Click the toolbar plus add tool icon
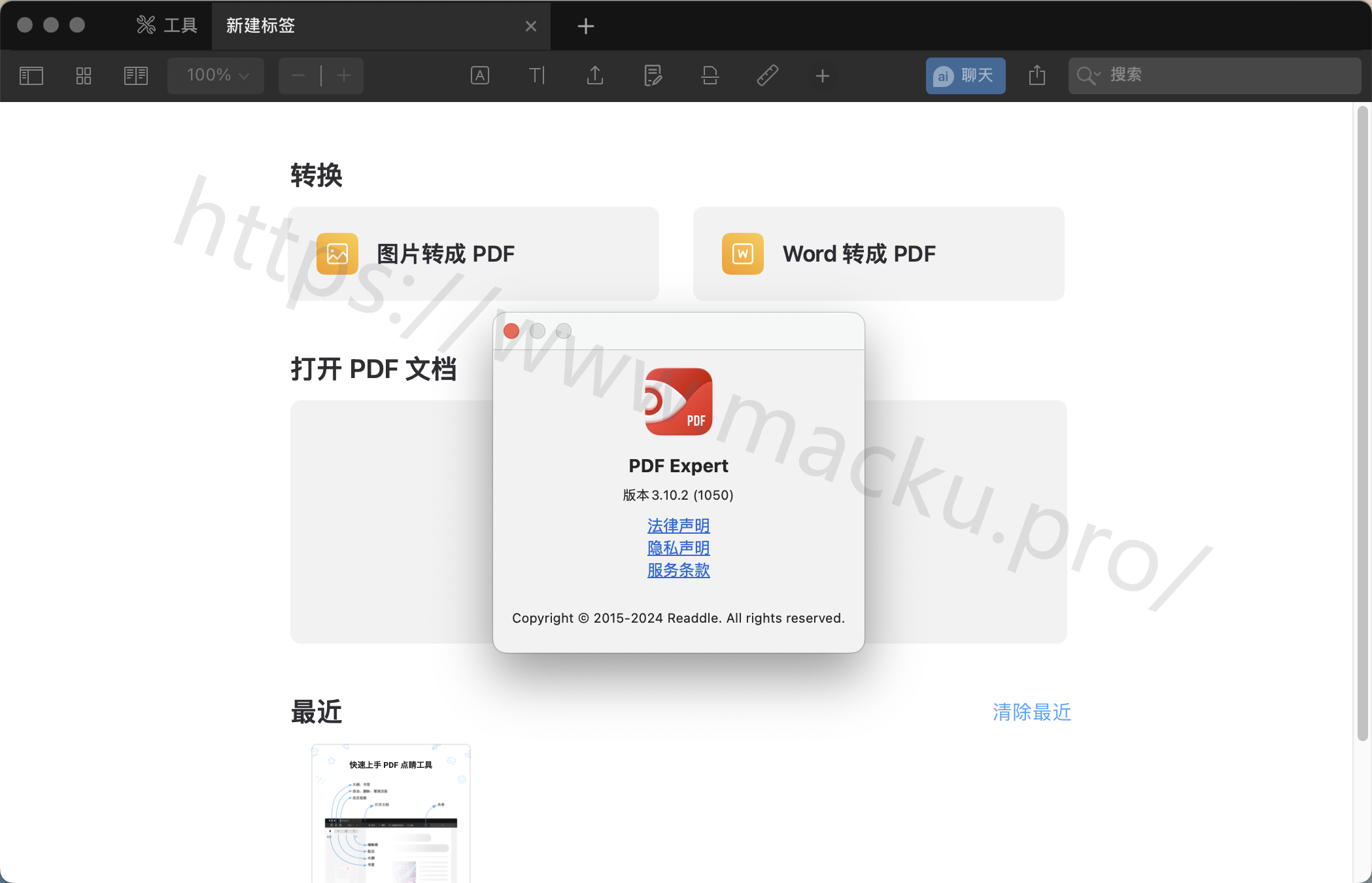The image size is (1372, 883). (x=823, y=76)
